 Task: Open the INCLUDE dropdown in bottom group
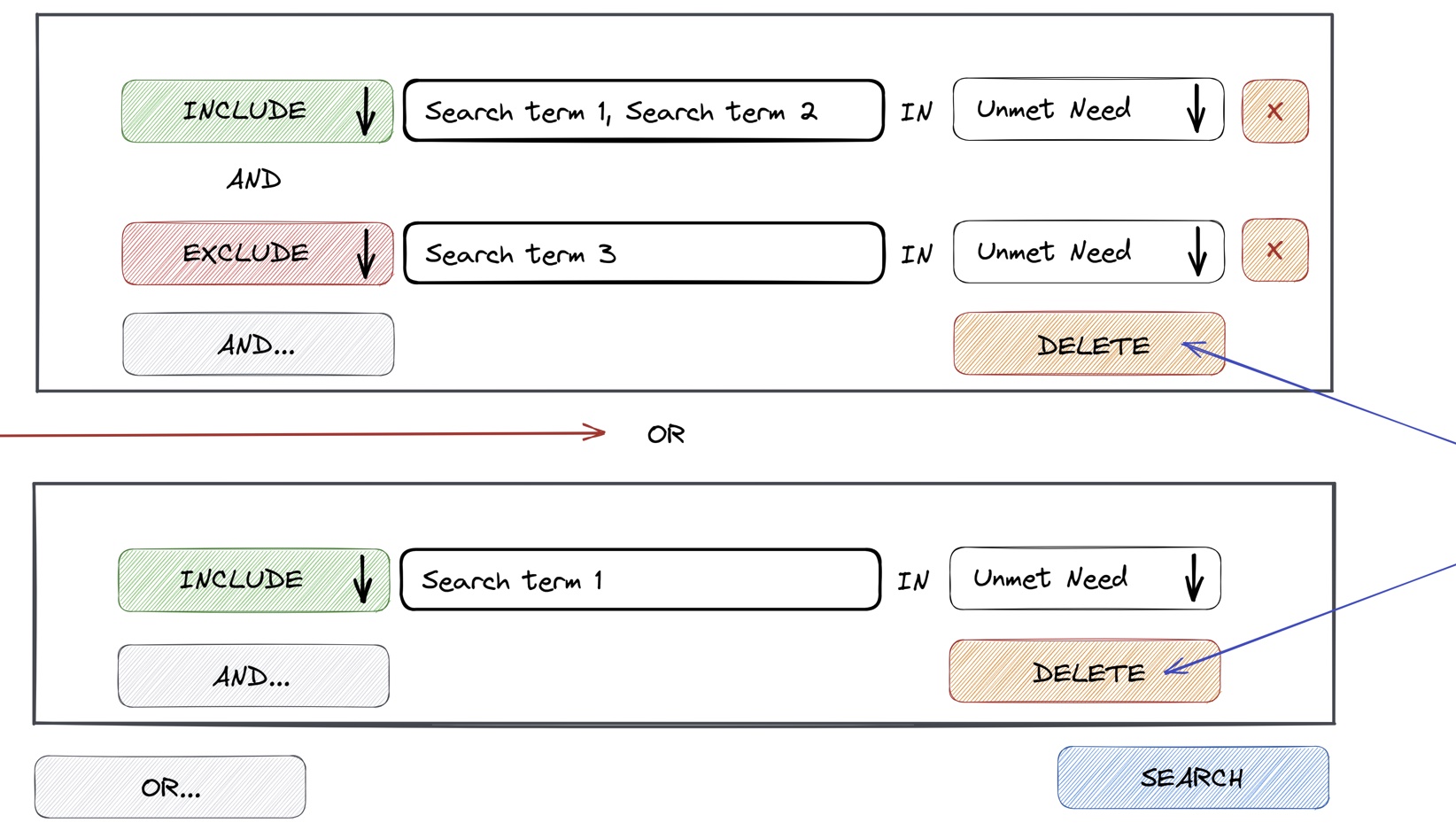coord(253,580)
